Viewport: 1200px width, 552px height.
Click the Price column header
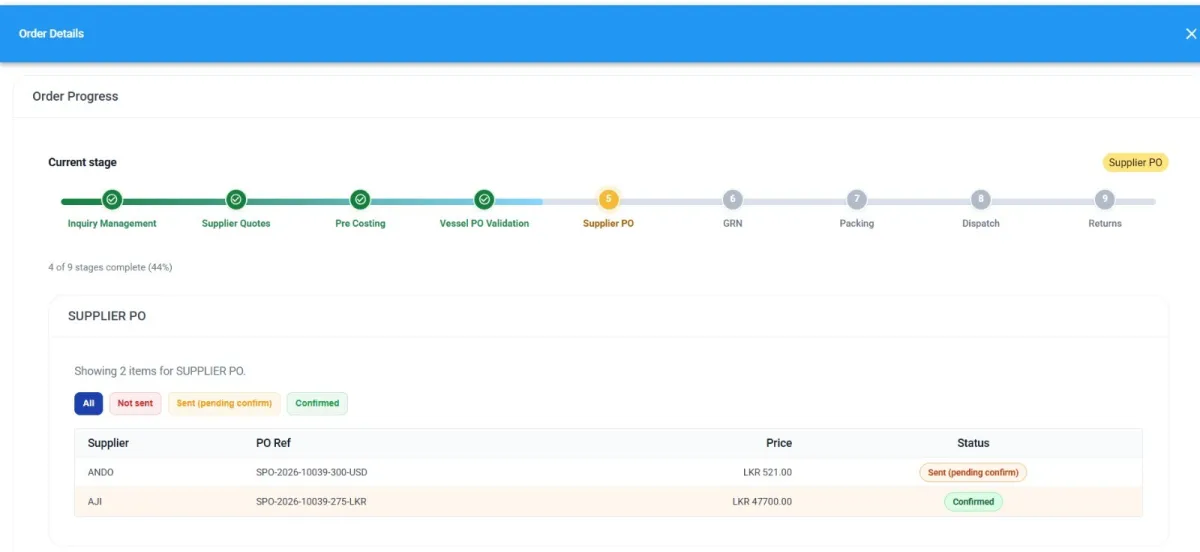tap(779, 443)
